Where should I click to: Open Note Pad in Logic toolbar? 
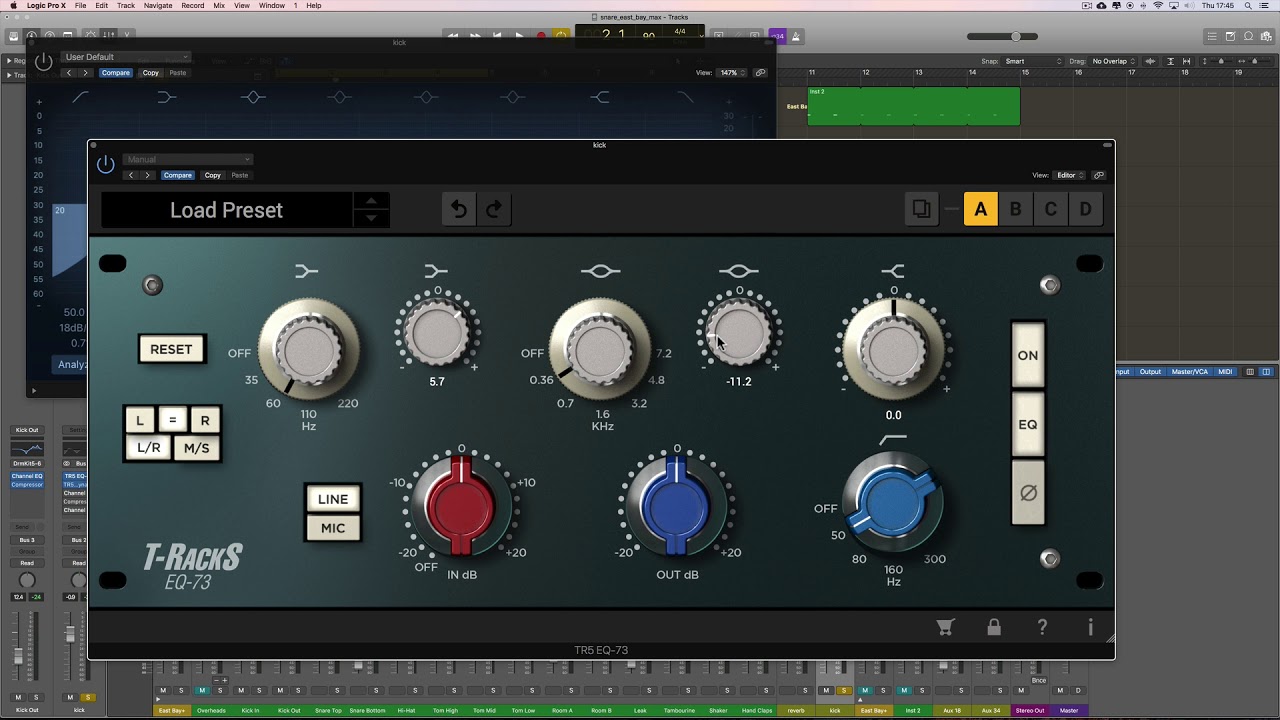click(x=1231, y=37)
